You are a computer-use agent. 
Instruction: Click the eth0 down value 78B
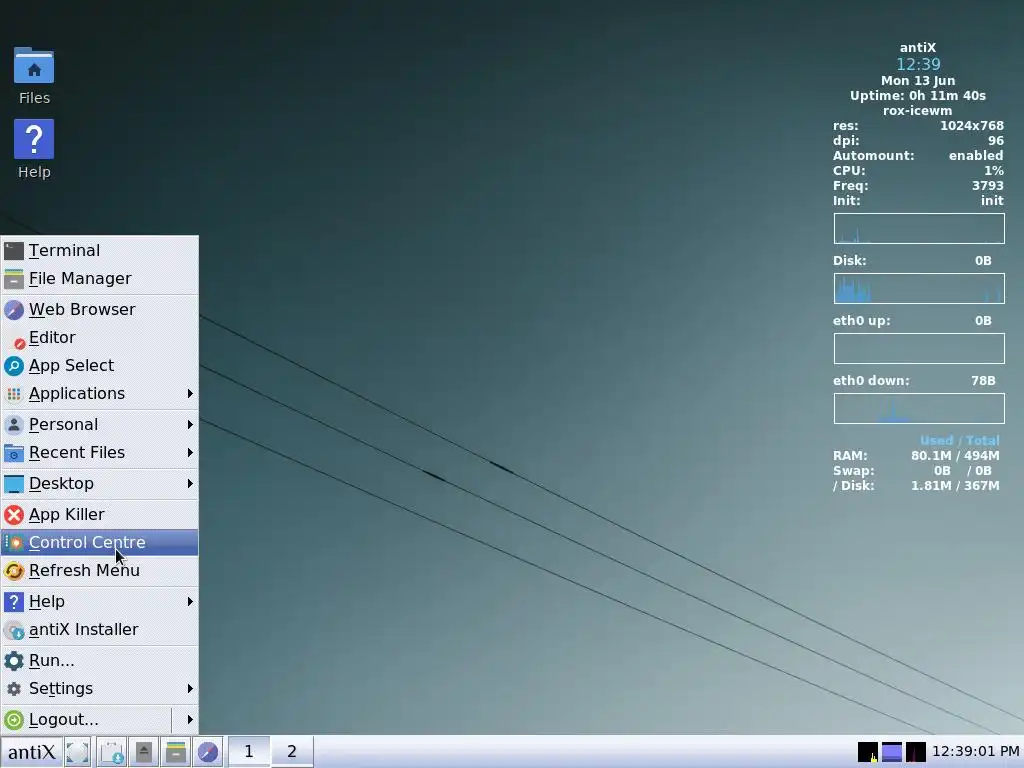click(x=983, y=380)
